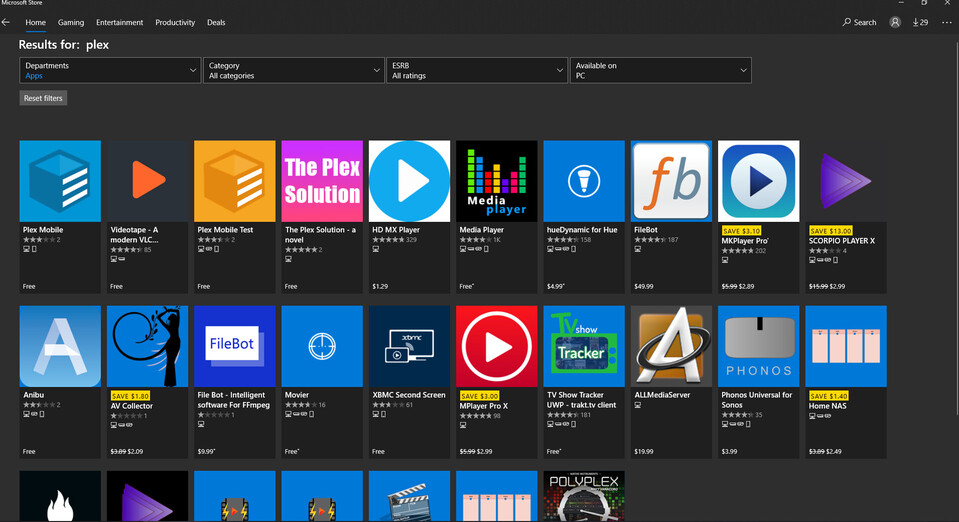959x522 pixels.
Task: Click the SAVE $1.80 badge on AV Collector
Action: (x=130, y=396)
